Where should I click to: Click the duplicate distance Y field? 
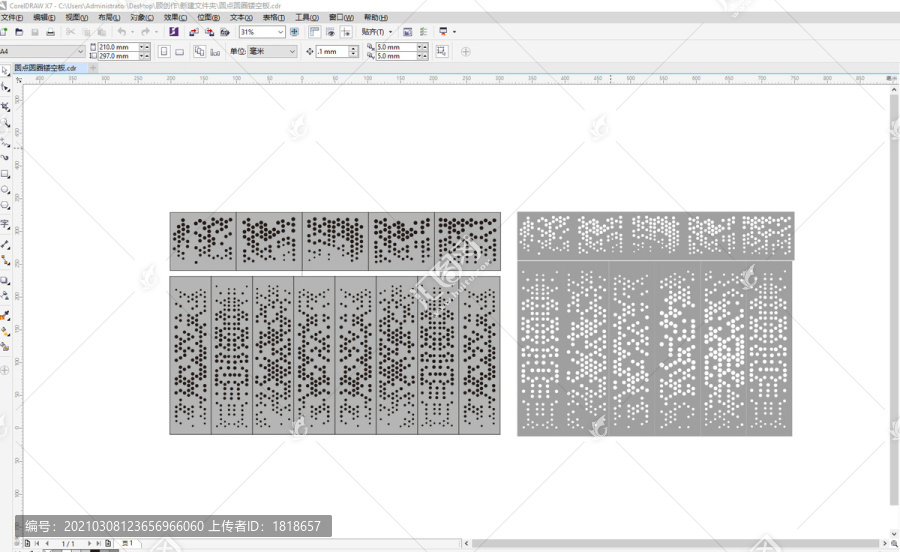(396, 56)
